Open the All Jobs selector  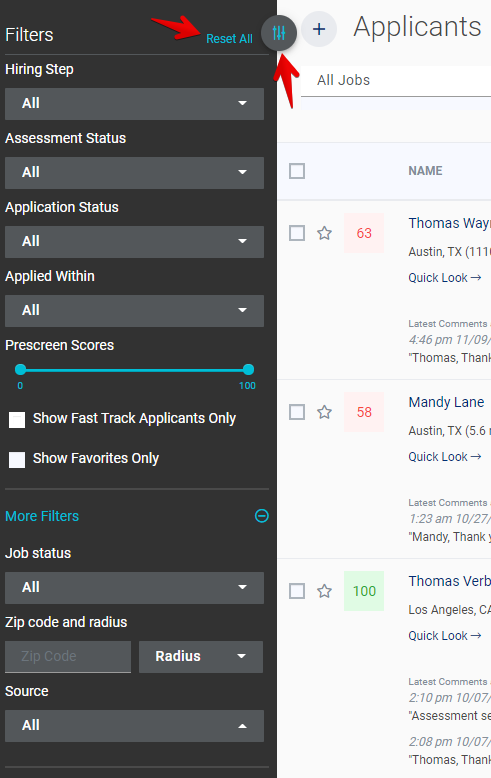[396, 80]
